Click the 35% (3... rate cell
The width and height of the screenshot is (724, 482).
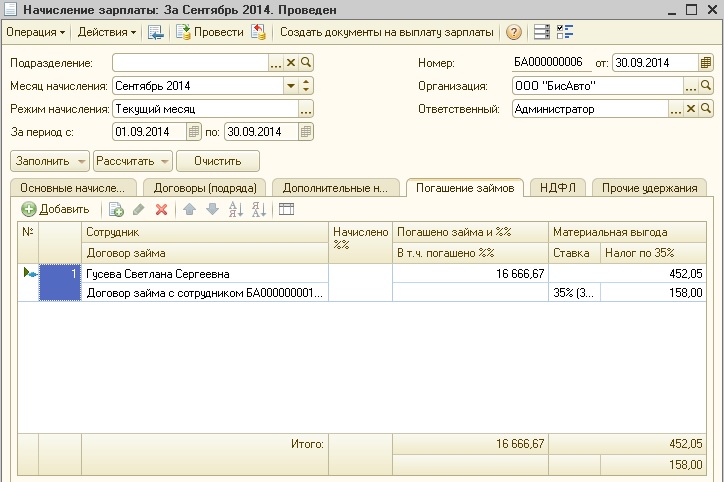[574, 293]
